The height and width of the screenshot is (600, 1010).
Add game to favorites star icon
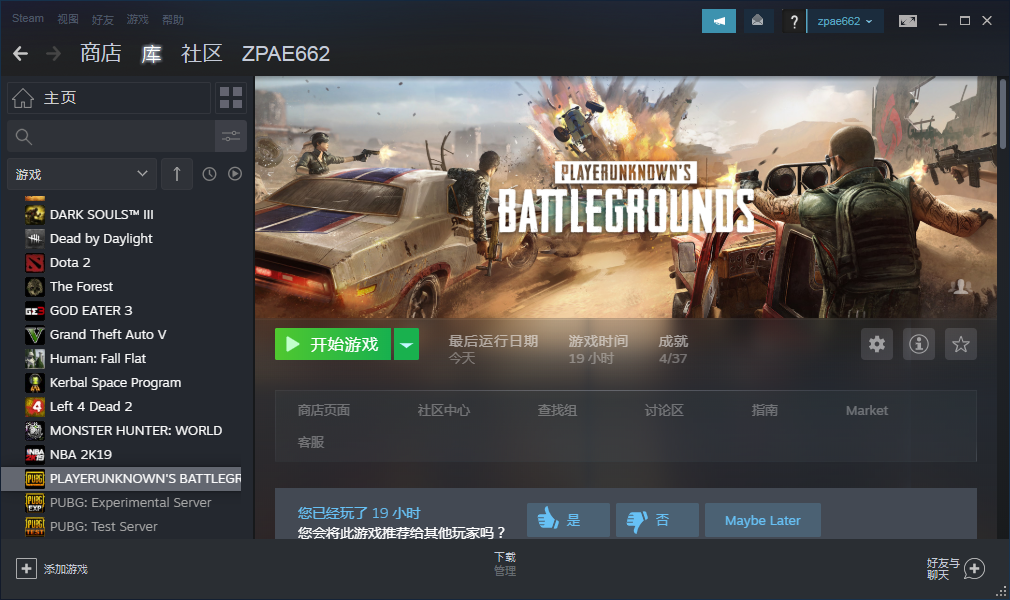click(x=960, y=344)
